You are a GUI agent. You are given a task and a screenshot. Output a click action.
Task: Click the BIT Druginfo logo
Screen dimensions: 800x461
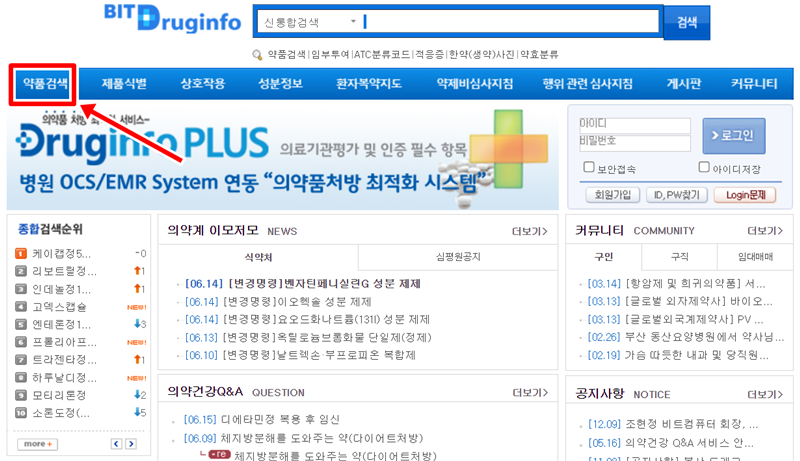[x=172, y=18]
